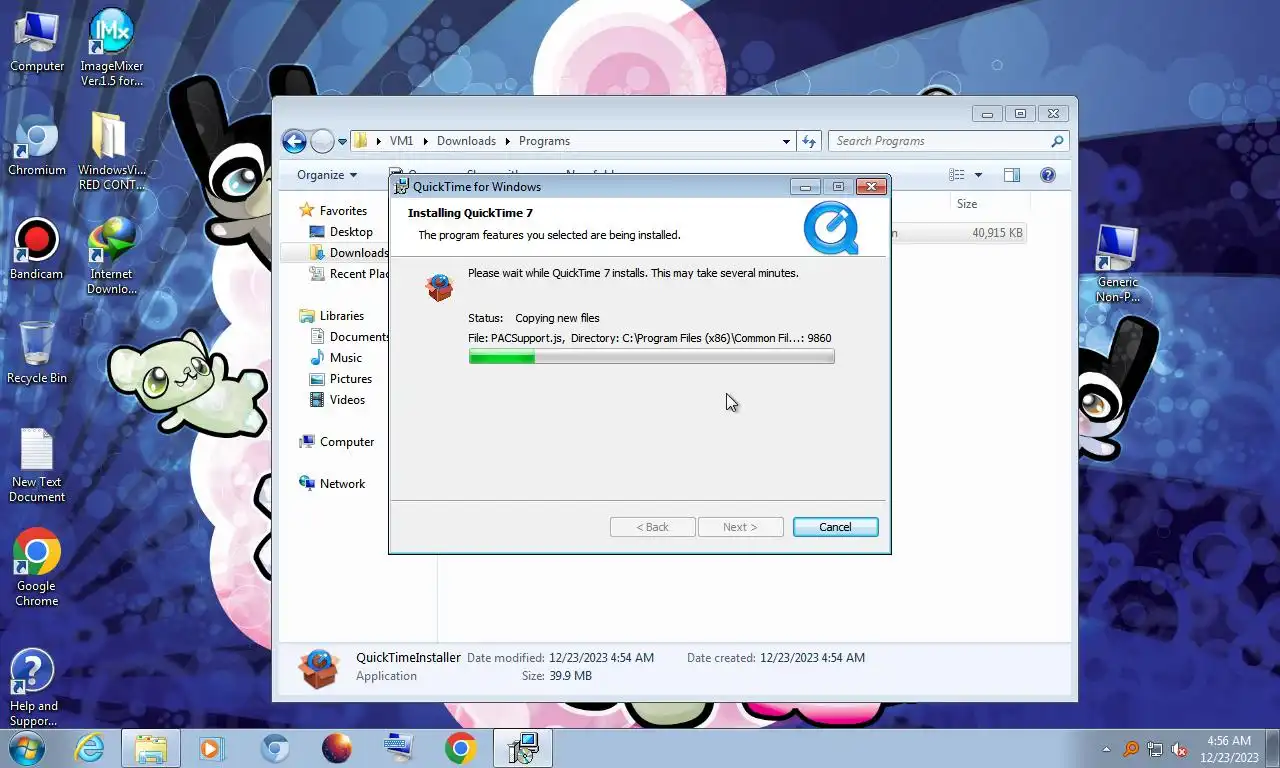Select Network in the navigation pane
Image resolution: width=1280 pixels, height=768 pixels.
point(342,484)
